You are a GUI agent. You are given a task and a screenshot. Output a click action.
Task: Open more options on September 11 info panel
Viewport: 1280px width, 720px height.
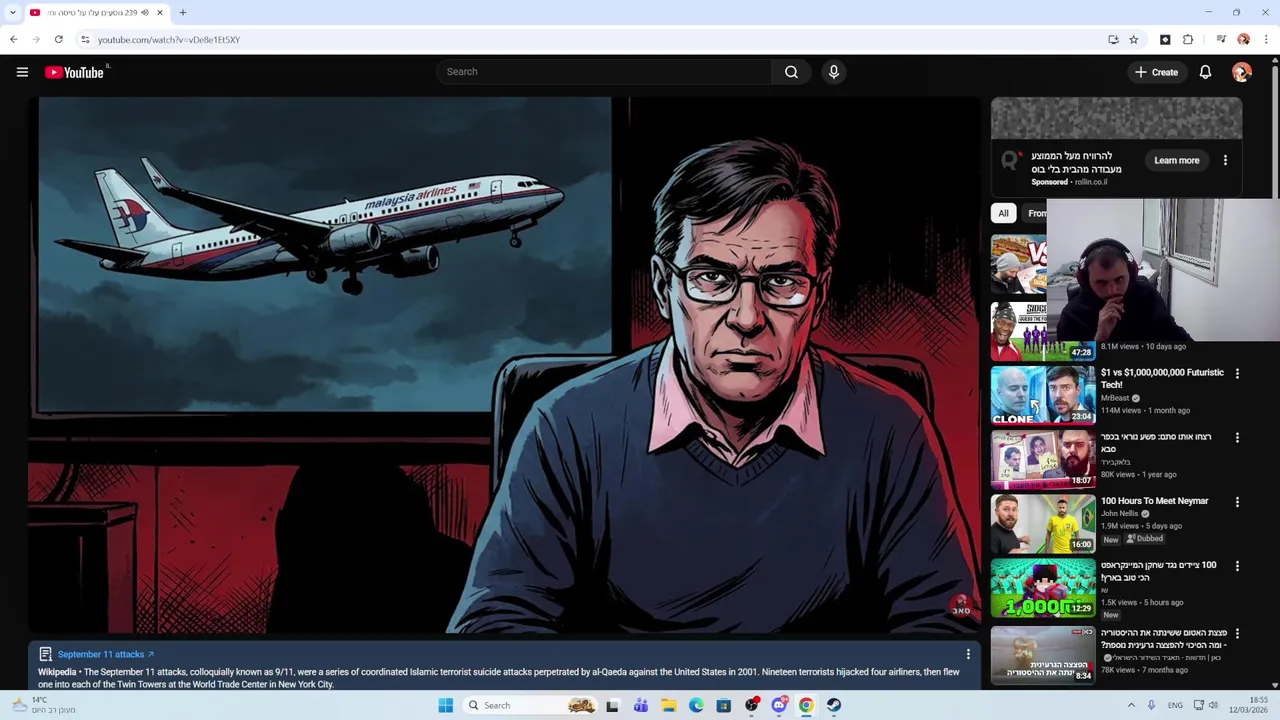[968, 654]
